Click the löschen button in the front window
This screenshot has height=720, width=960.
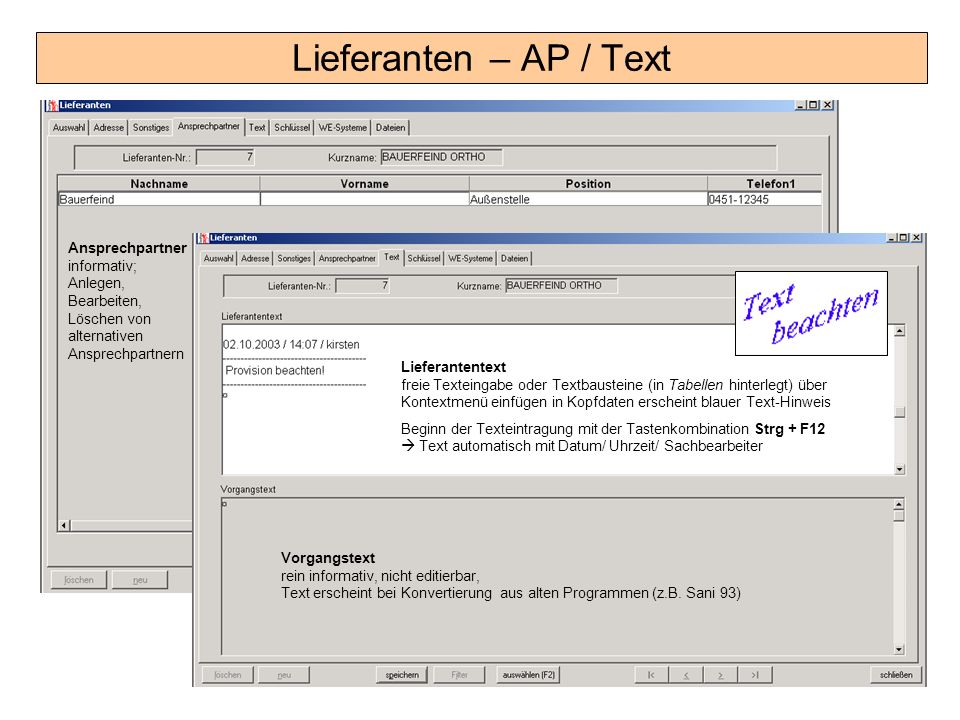click(x=228, y=675)
